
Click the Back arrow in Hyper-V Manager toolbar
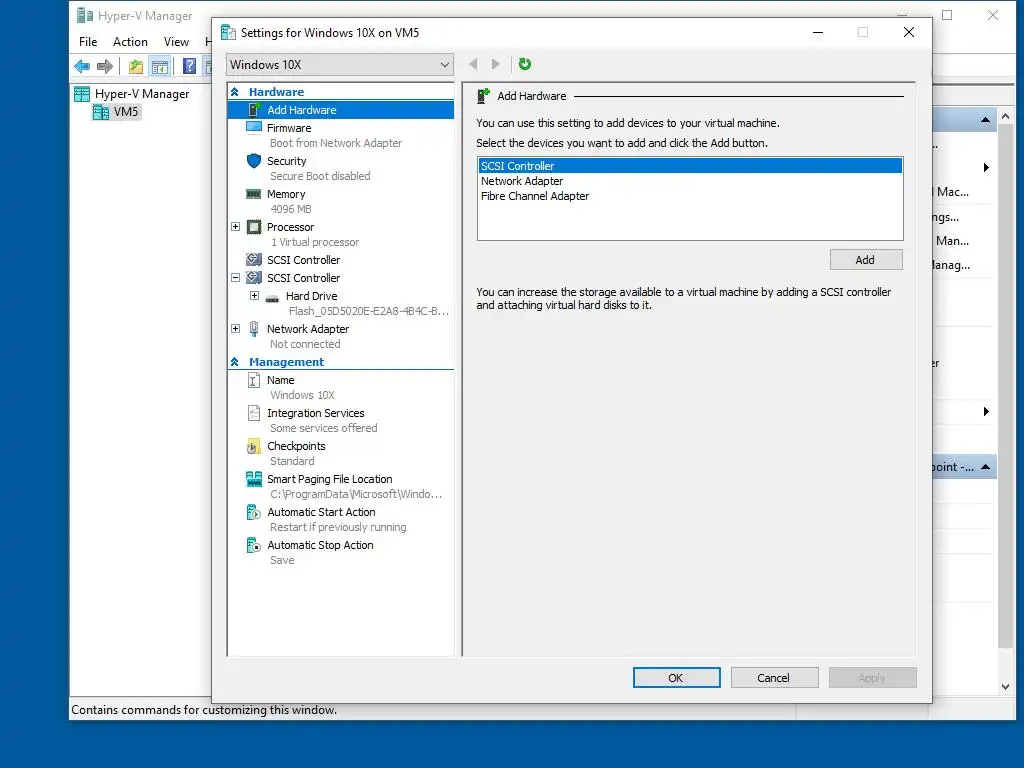pyautogui.click(x=82, y=66)
